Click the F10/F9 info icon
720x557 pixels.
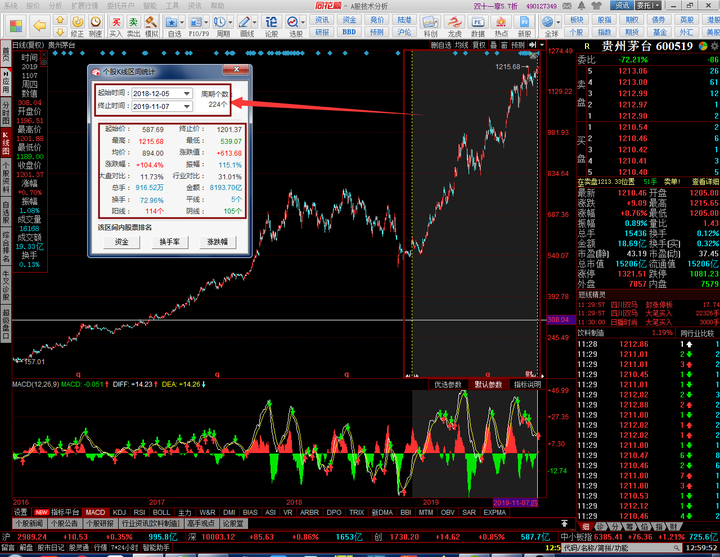pyautogui.click(x=196, y=22)
